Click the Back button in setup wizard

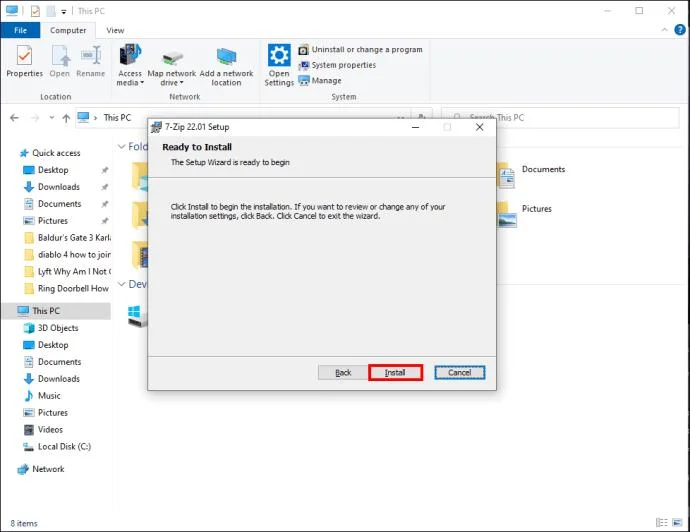point(343,373)
